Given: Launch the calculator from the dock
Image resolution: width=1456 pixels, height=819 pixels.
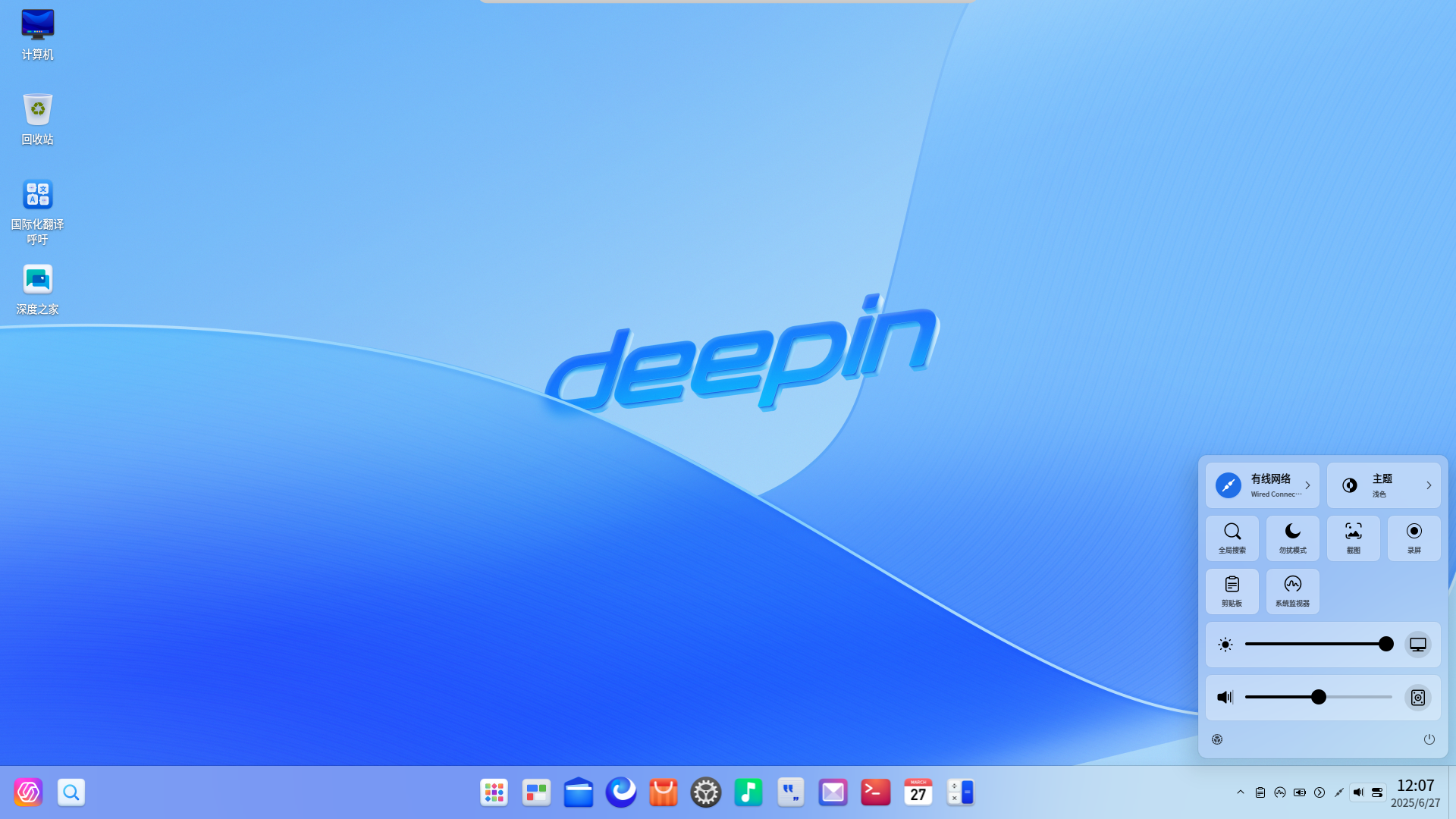Looking at the screenshot, I should coord(961,792).
